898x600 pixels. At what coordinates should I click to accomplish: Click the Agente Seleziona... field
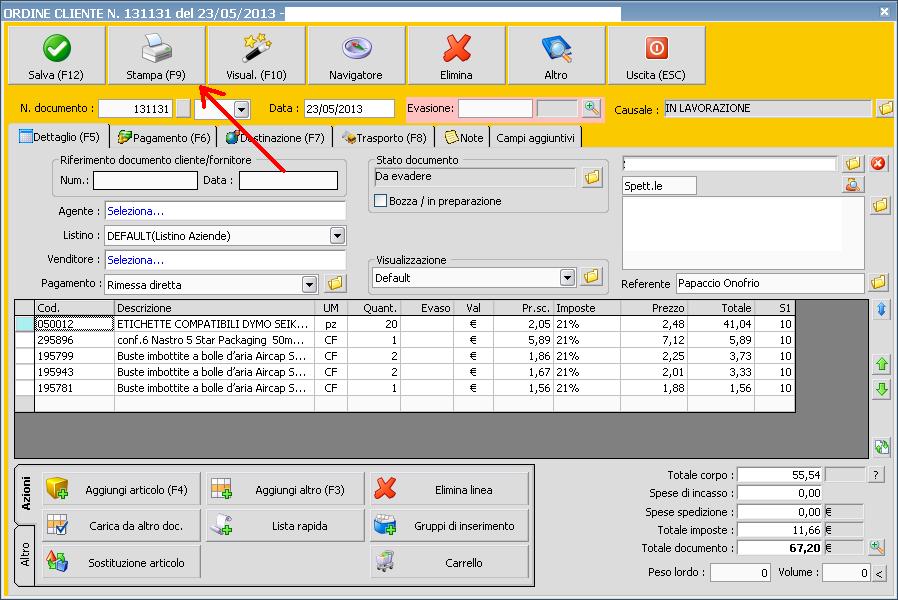click(225, 211)
